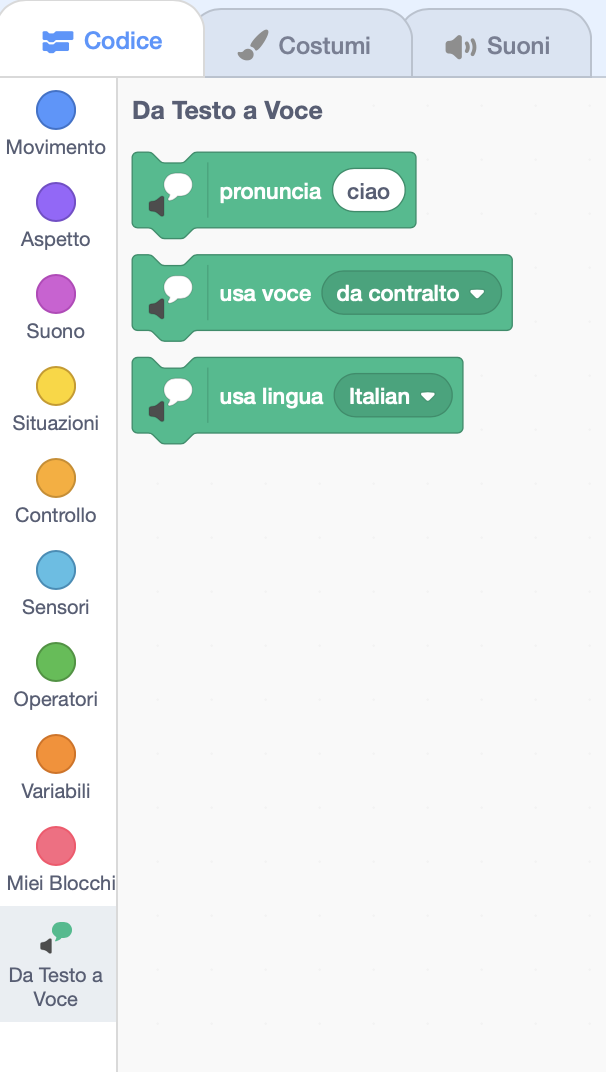This screenshot has height=1072, width=606.
Task: Open the Italian language dropdown
Action: [x=393, y=396]
